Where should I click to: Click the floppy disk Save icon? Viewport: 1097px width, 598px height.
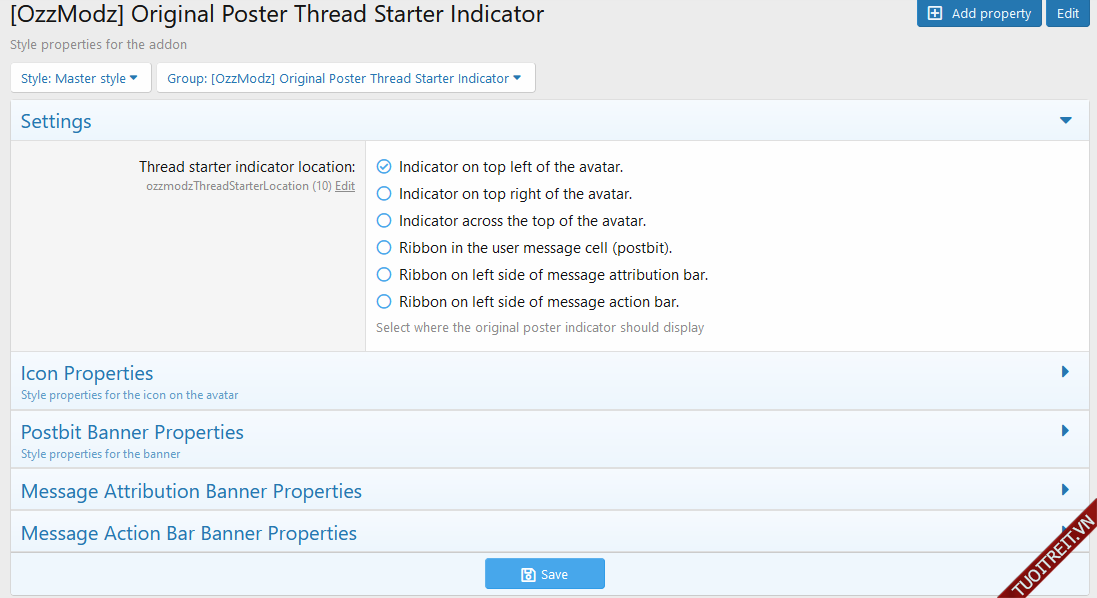point(528,575)
